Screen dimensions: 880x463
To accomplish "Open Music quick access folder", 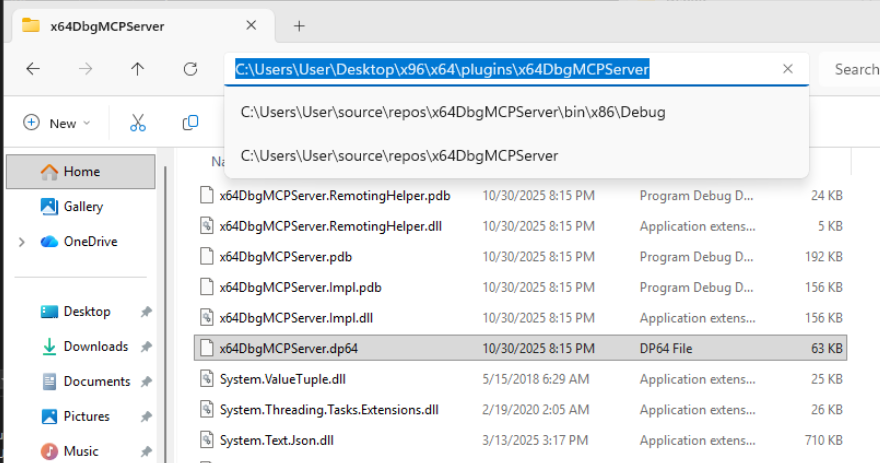I will click(x=81, y=451).
